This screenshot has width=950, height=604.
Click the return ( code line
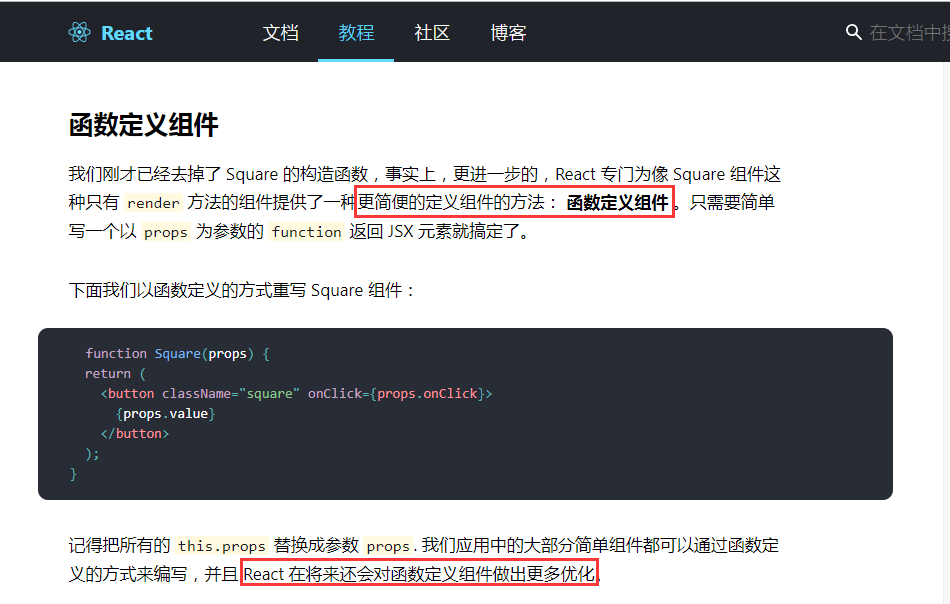tap(116, 374)
